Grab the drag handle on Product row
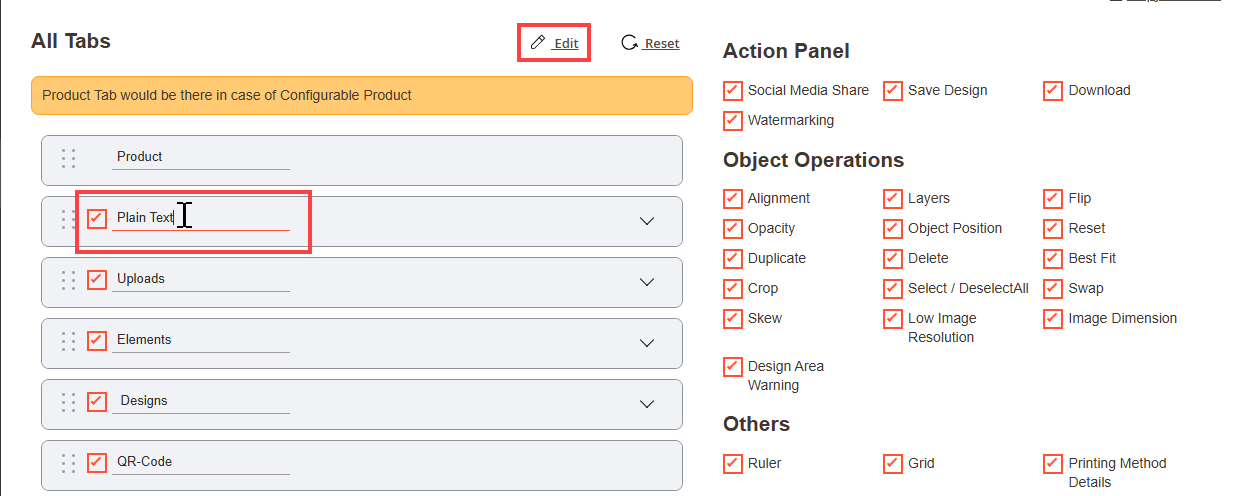 tap(68, 158)
